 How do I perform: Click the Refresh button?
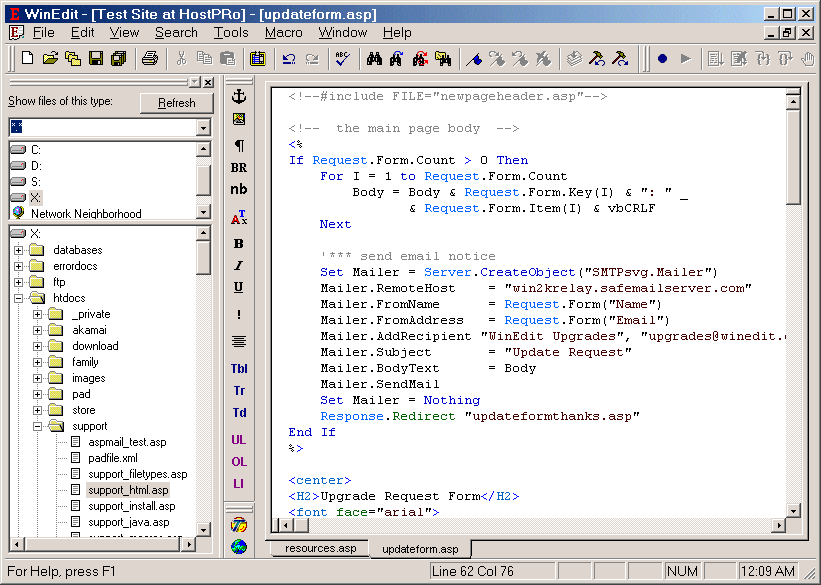176,103
